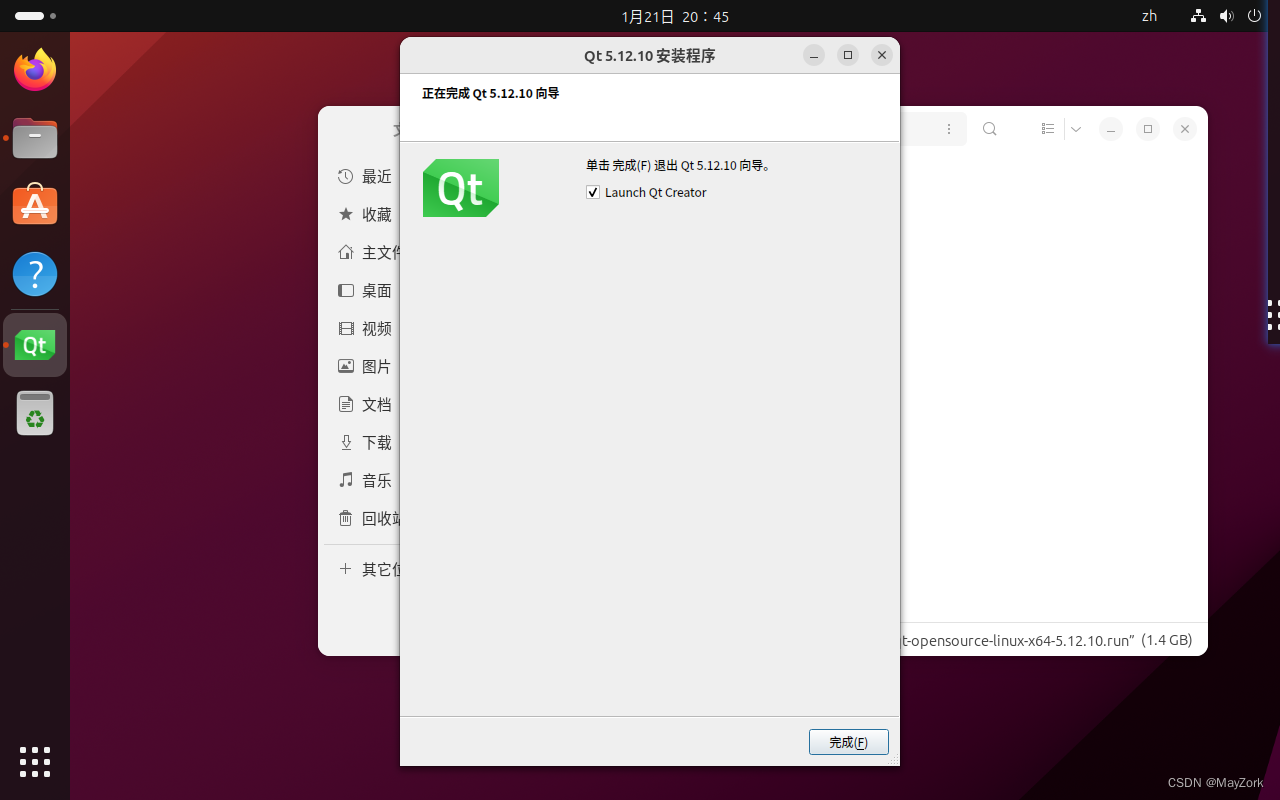Image resolution: width=1280 pixels, height=800 pixels.
Task: Open the clock showing 1月21日 20:45
Action: click(675, 16)
